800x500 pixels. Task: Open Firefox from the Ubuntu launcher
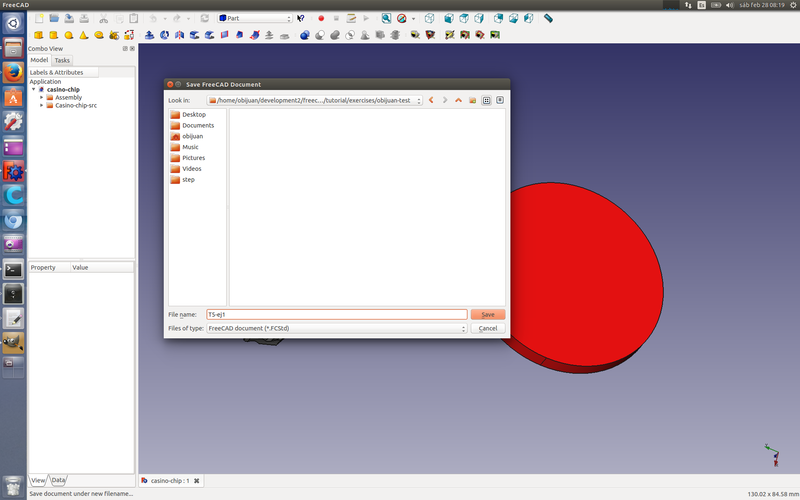(13, 73)
